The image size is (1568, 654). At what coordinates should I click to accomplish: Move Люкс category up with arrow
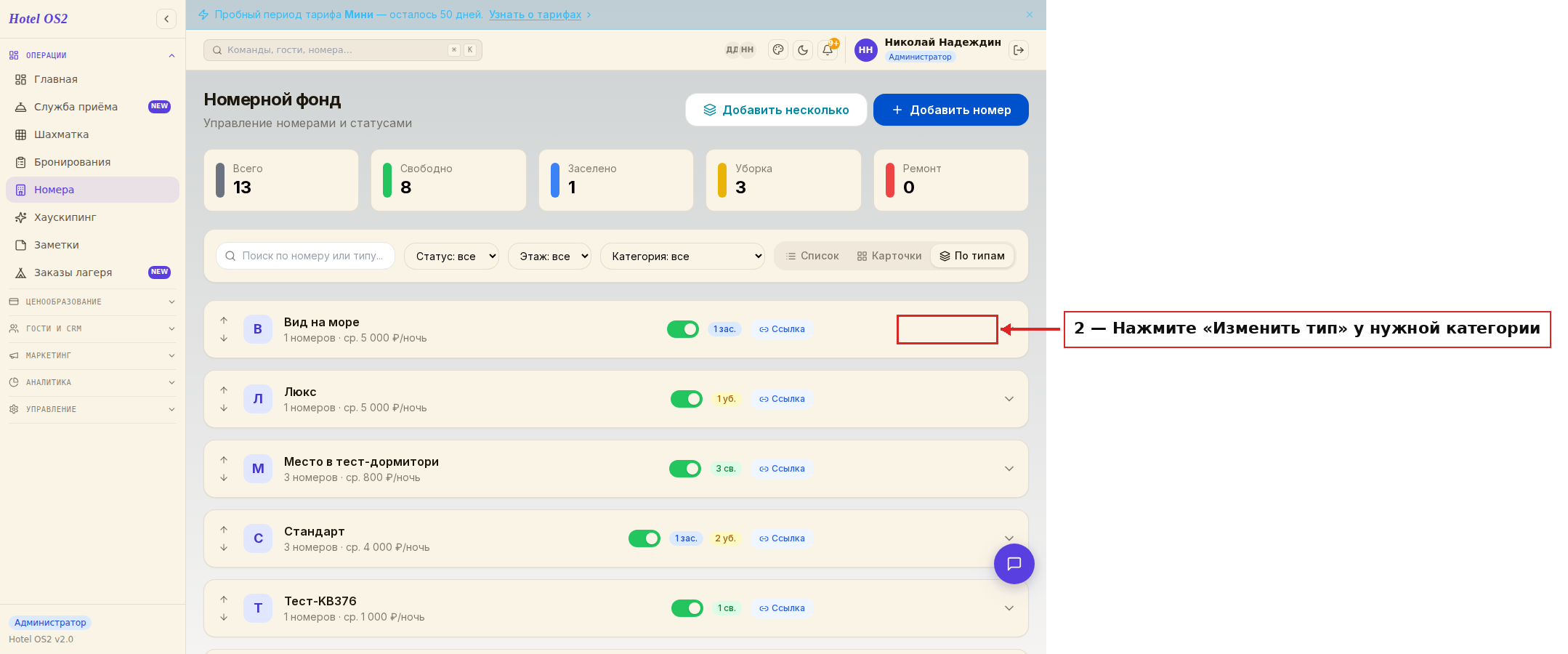(224, 390)
